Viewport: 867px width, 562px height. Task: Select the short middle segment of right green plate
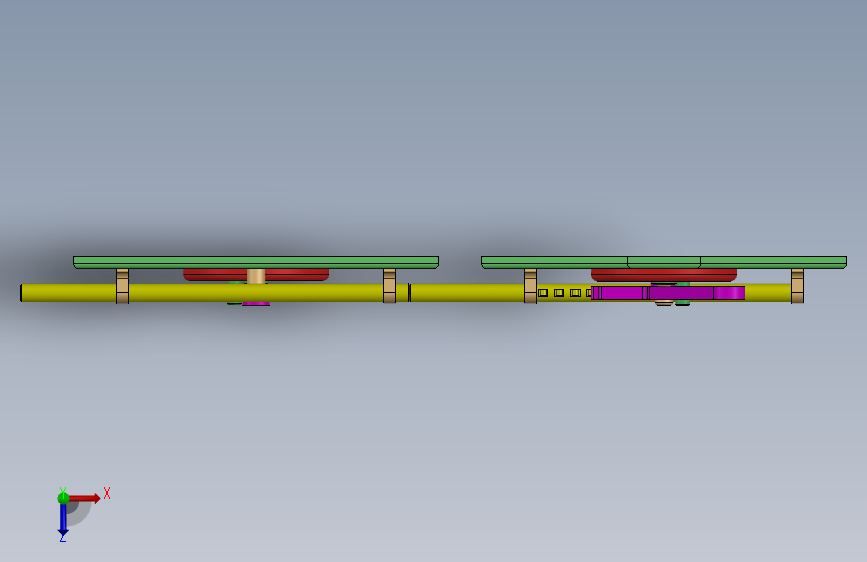click(x=664, y=262)
